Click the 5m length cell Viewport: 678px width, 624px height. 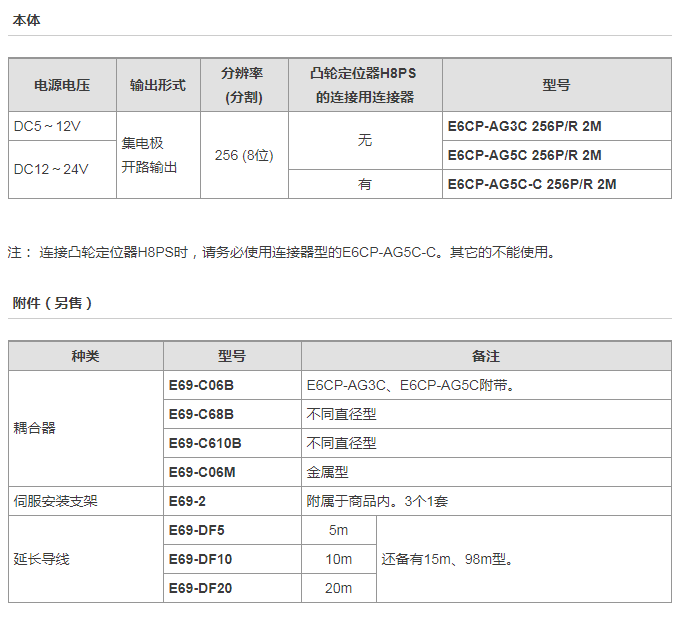pyautogui.click(x=339, y=530)
